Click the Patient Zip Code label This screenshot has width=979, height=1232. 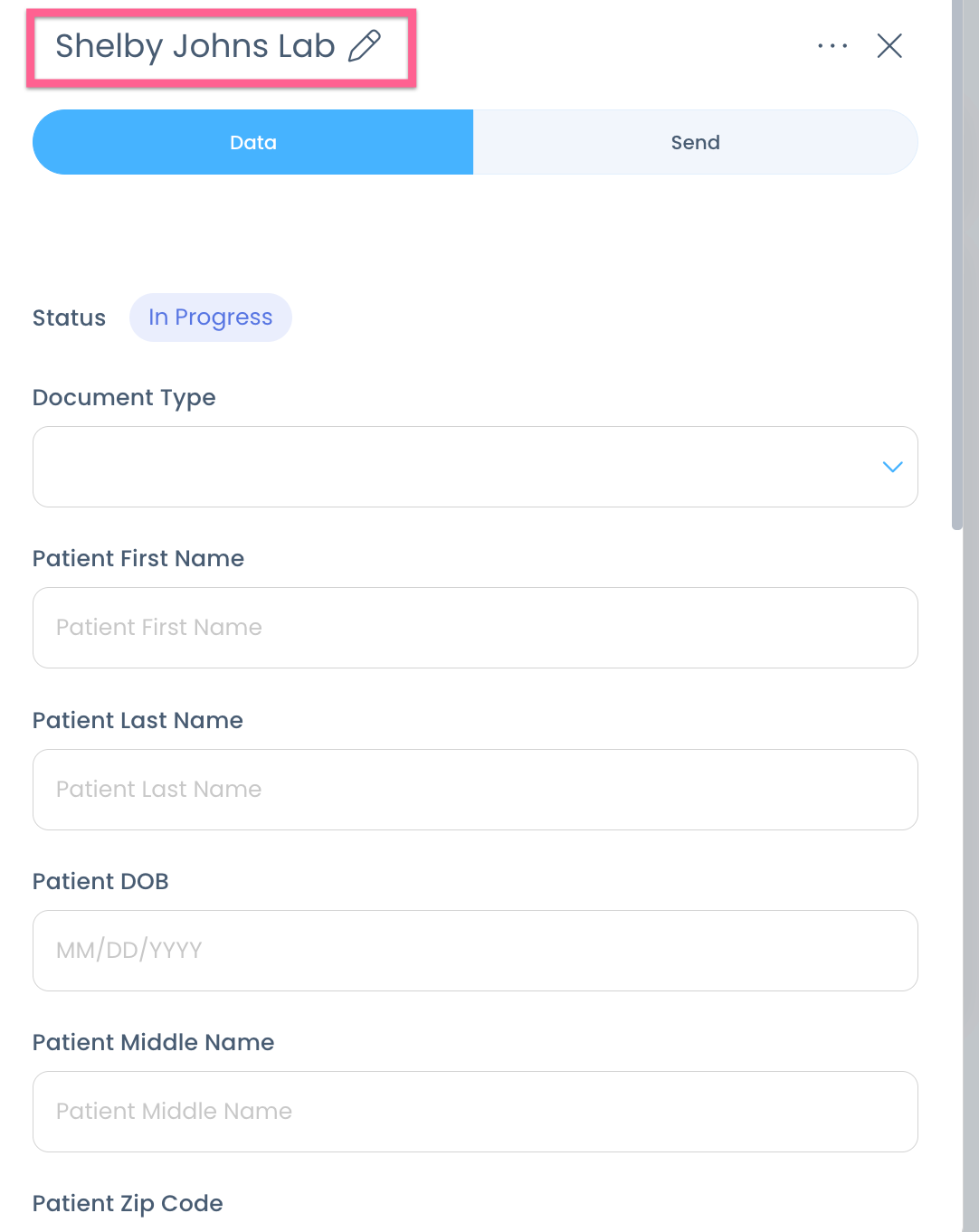[x=128, y=1204]
